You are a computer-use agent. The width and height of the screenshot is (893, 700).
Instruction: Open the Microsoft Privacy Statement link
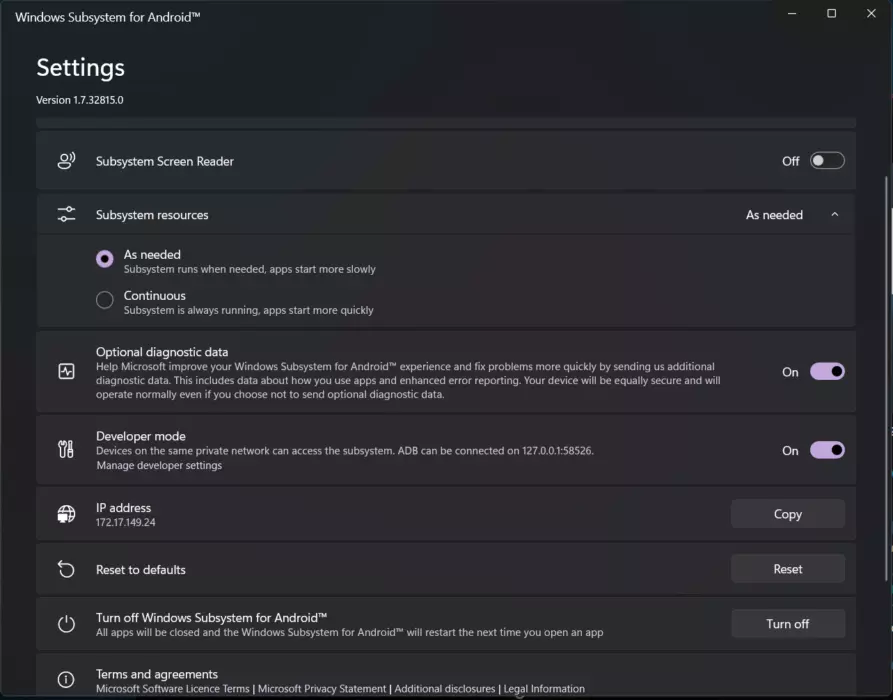(x=322, y=688)
